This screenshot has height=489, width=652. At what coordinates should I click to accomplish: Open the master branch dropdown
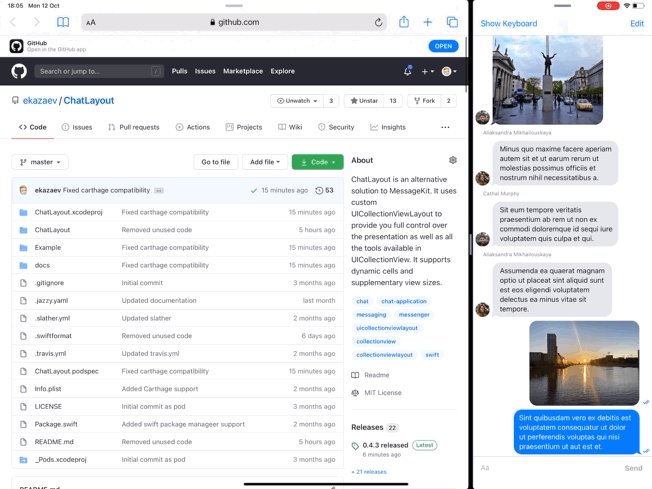[x=40, y=162]
